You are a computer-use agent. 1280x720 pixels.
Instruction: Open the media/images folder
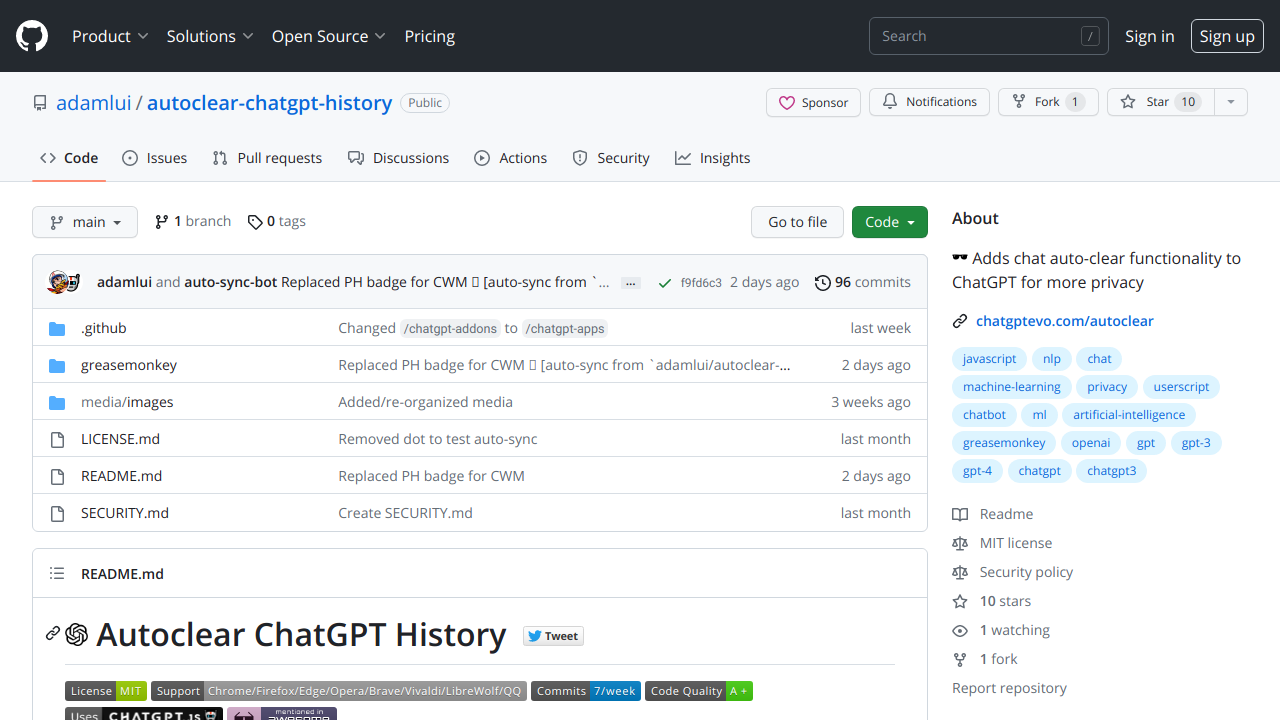point(127,402)
